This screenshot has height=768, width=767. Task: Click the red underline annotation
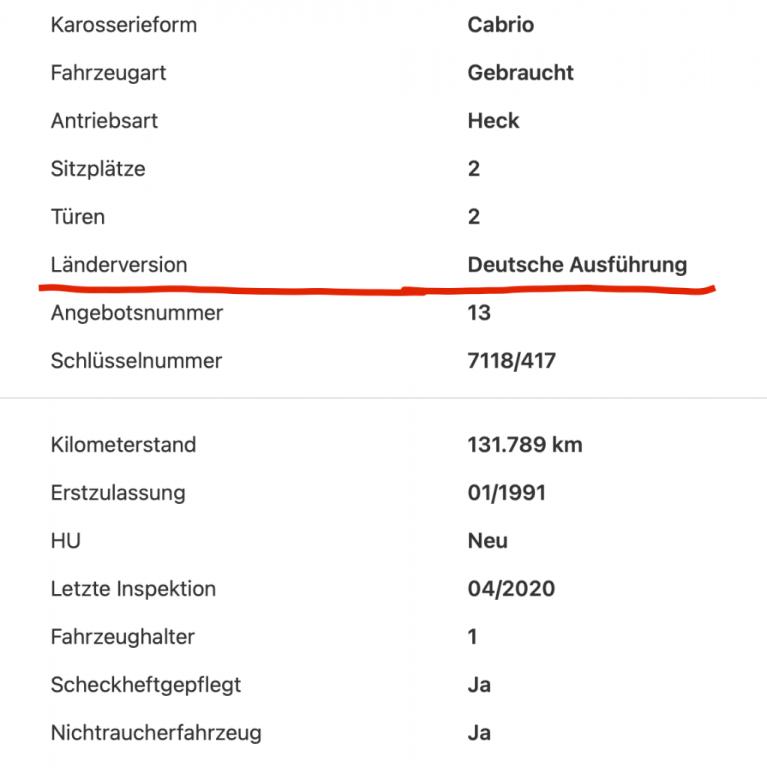click(x=377, y=289)
